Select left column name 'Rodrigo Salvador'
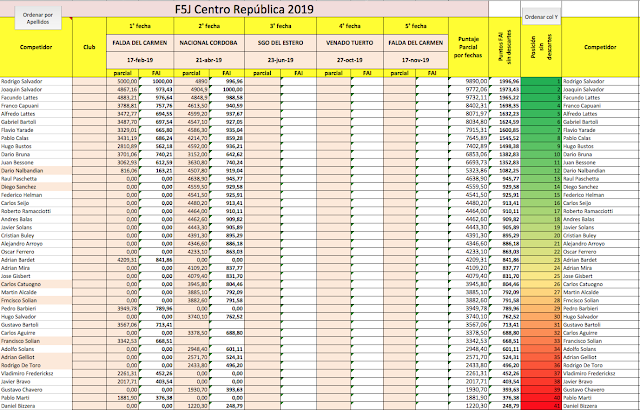 tap(22, 81)
